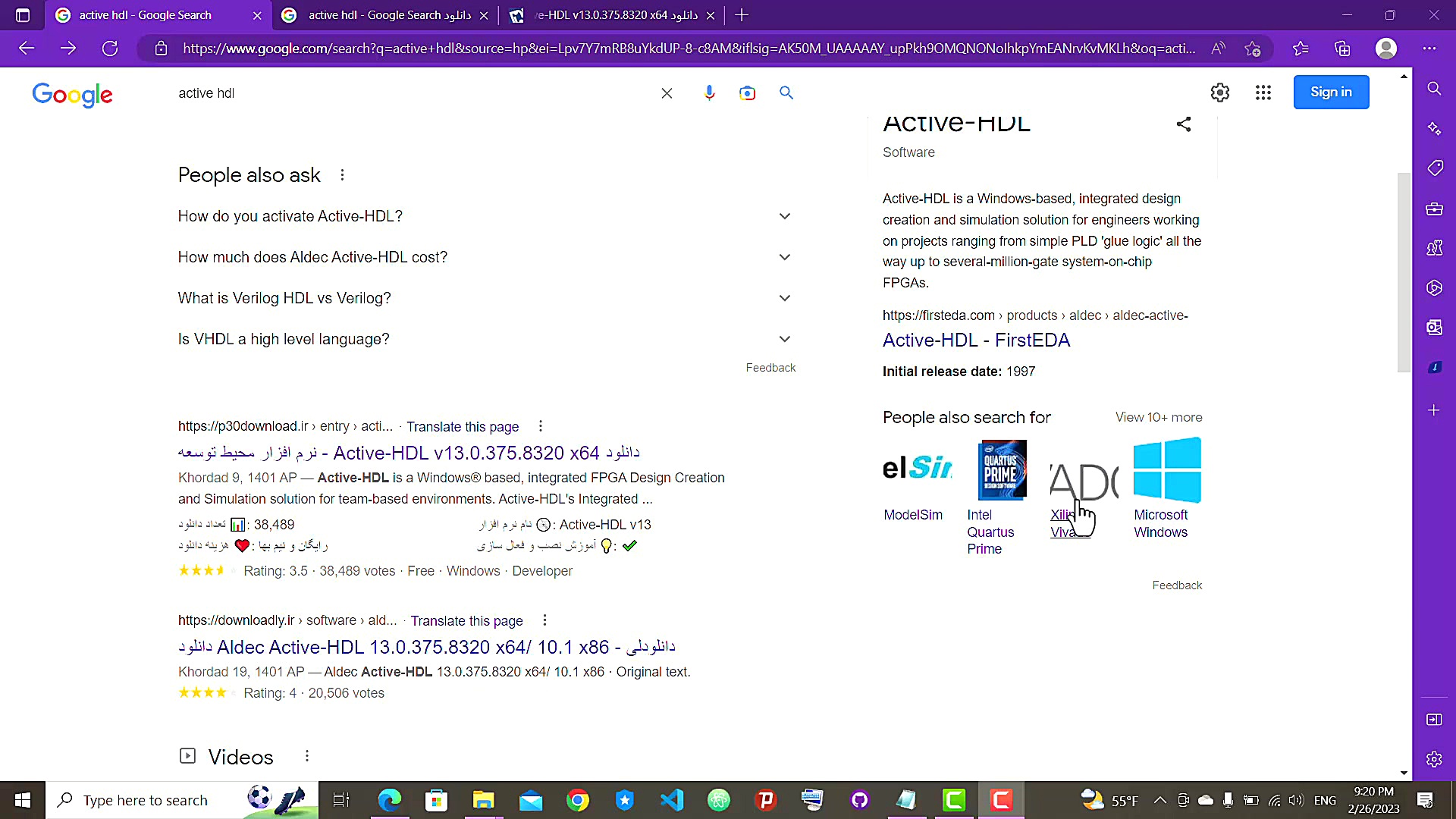This screenshot has width=1456, height=819.
Task: Clear the search box with X icon
Action: [667, 93]
